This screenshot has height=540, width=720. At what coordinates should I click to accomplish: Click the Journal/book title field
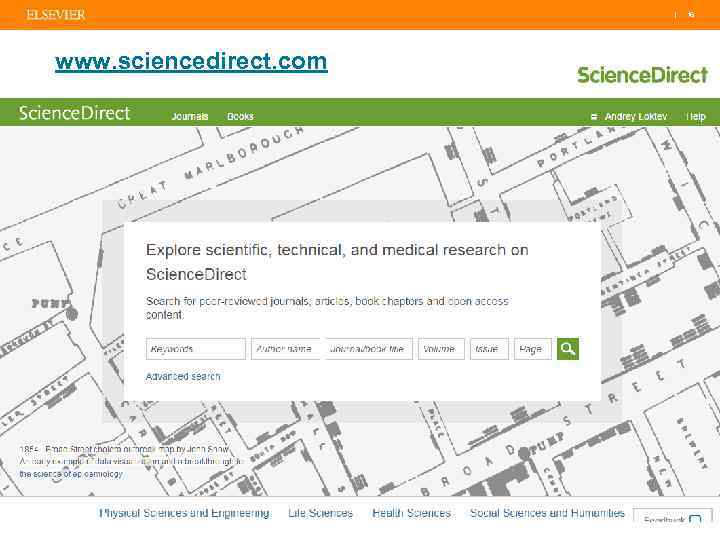click(368, 349)
